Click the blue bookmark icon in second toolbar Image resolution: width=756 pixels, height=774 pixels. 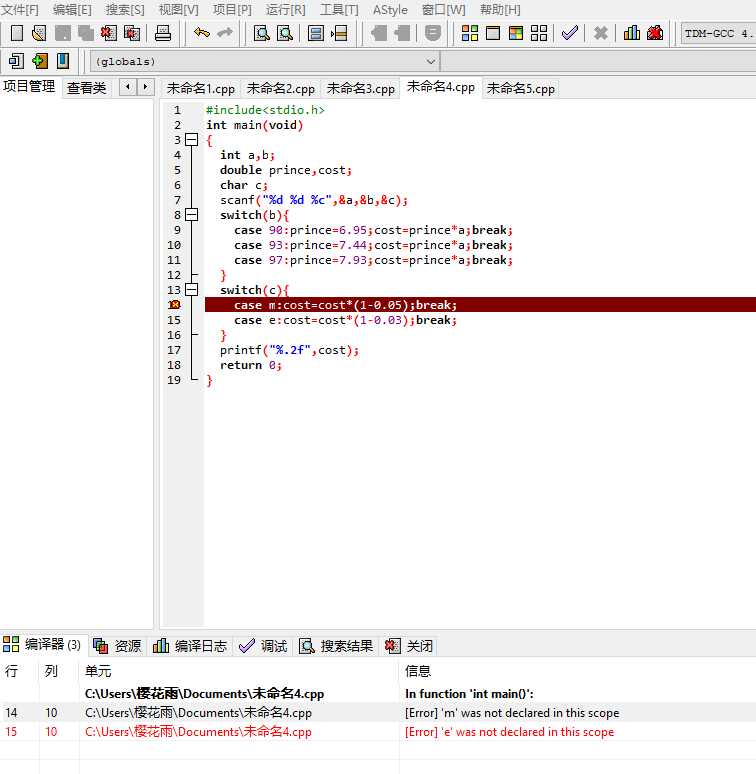63,61
